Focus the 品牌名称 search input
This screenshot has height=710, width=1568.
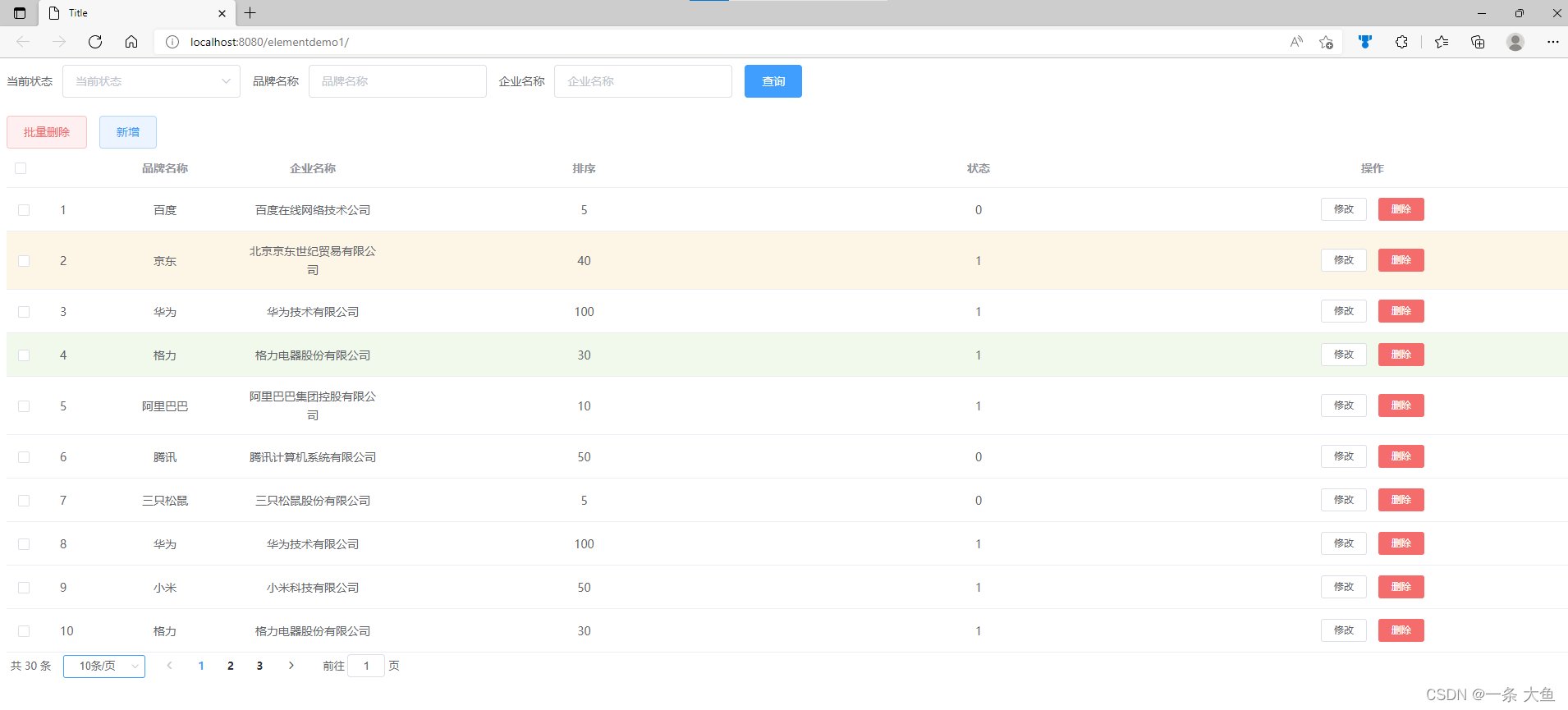click(397, 81)
